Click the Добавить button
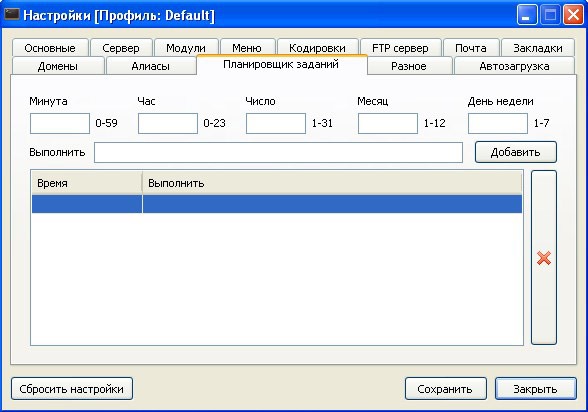The width and height of the screenshot is (588, 412). (516, 152)
